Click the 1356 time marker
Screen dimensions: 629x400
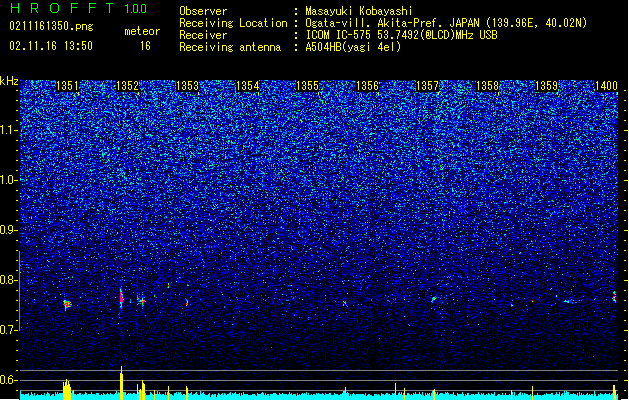point(367,86)
